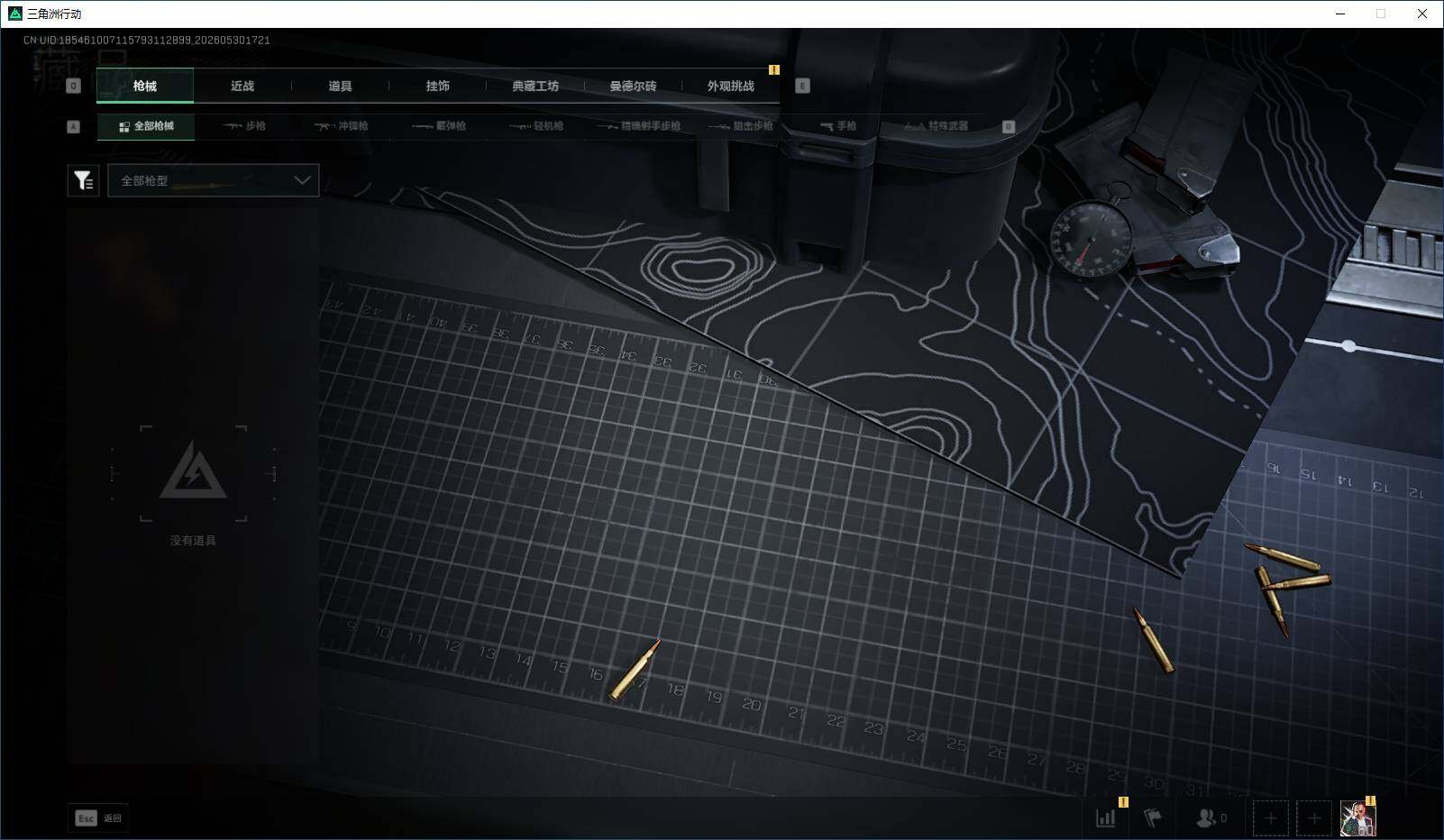This screenshot has height=840, width=1444.
Task: Filter by 冲锋枪 category
Action: tap(342, 126)
